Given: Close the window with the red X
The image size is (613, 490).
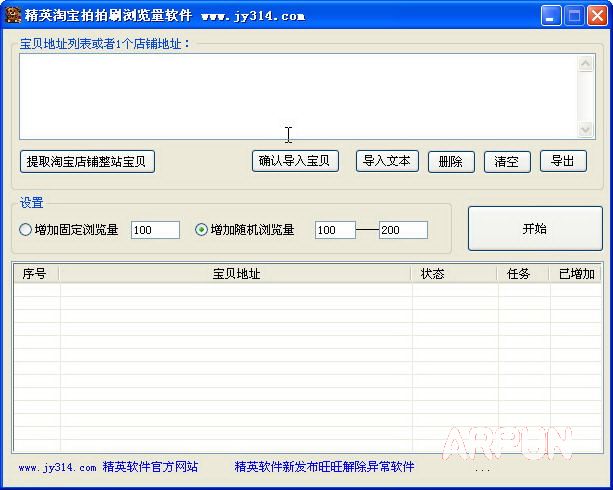Looking at the screenshot, I should coord(597,16).
